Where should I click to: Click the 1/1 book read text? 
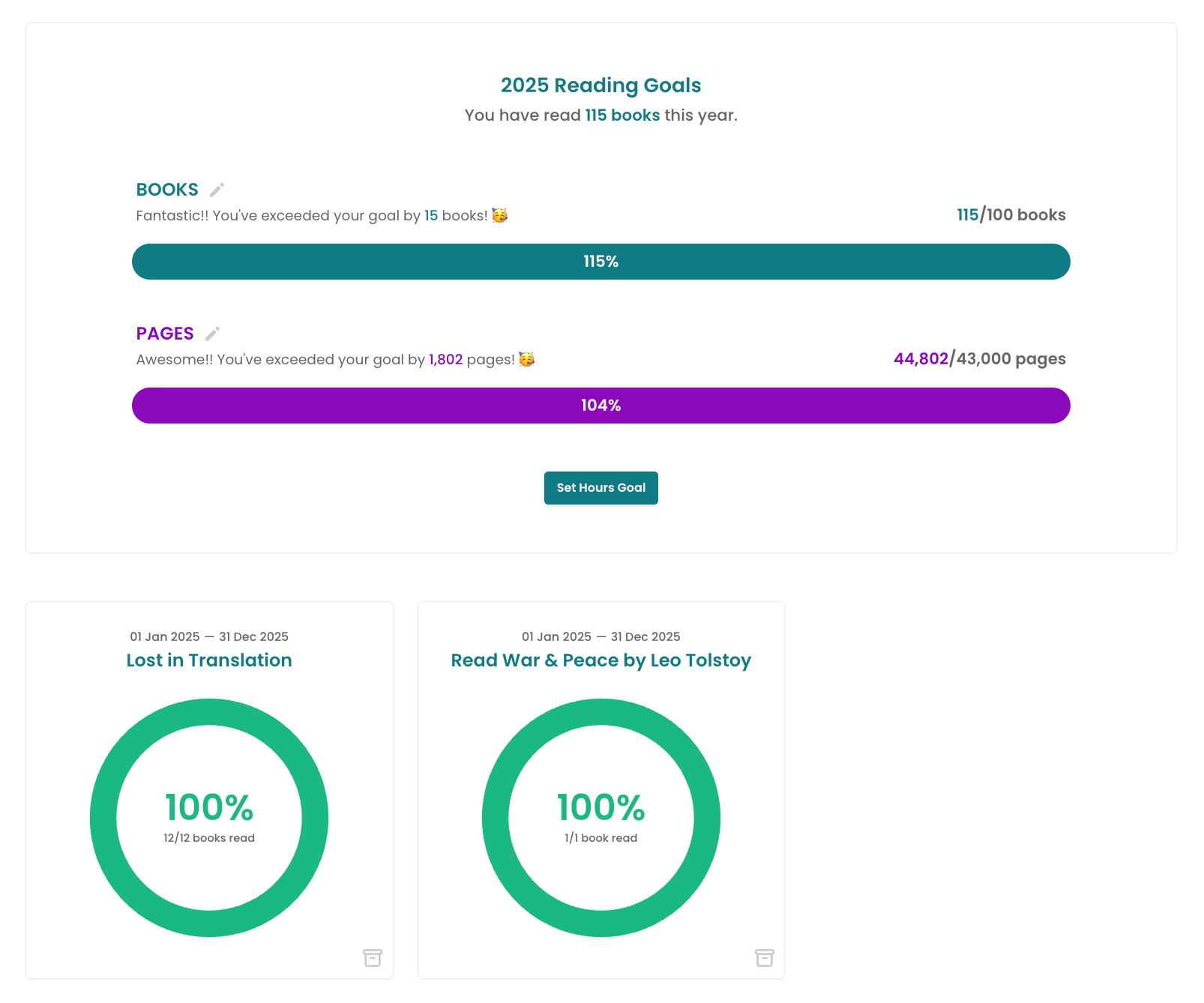coord(601,838)
